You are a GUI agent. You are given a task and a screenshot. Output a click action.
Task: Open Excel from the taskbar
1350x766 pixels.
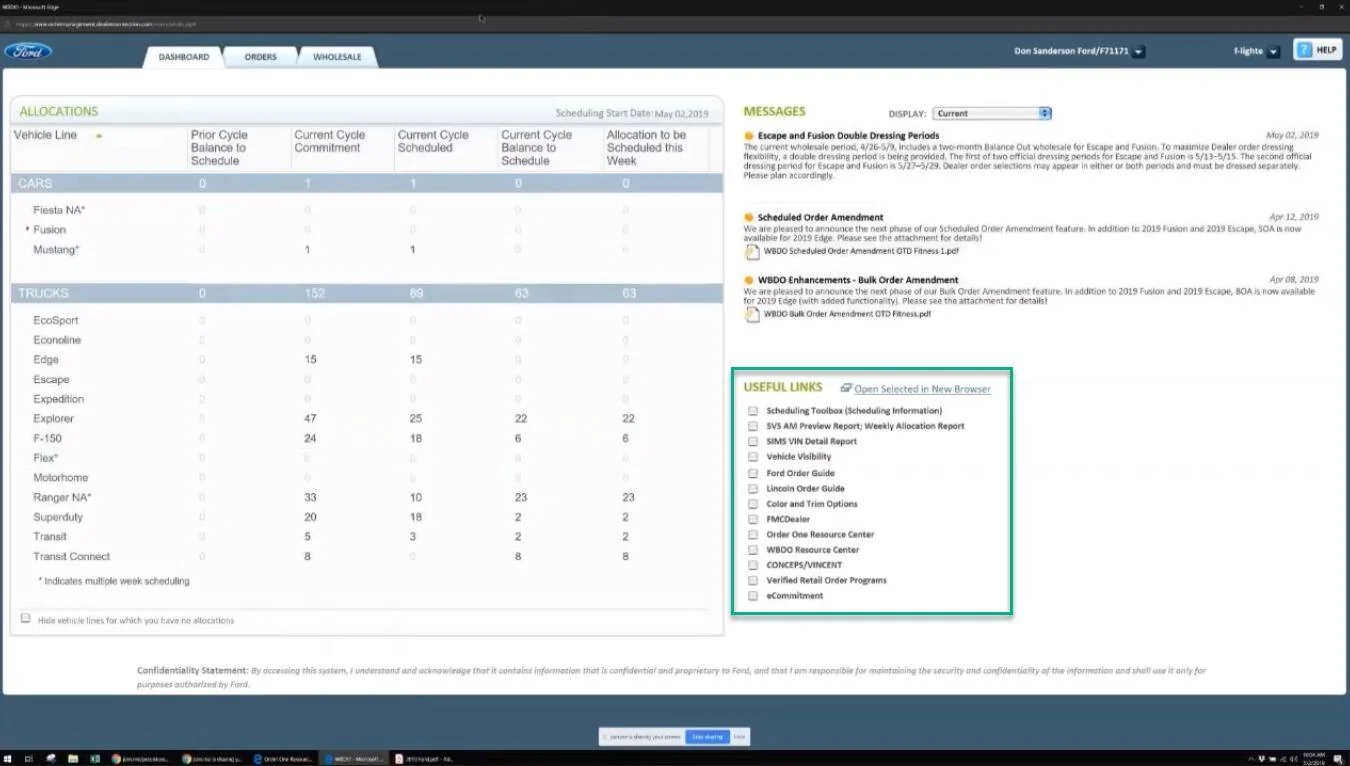[x=95, y=758]
